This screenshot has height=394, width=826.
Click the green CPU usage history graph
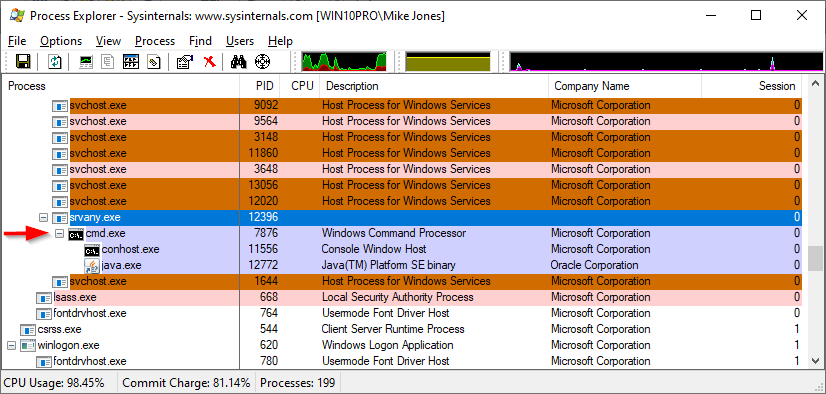(344, 62)
